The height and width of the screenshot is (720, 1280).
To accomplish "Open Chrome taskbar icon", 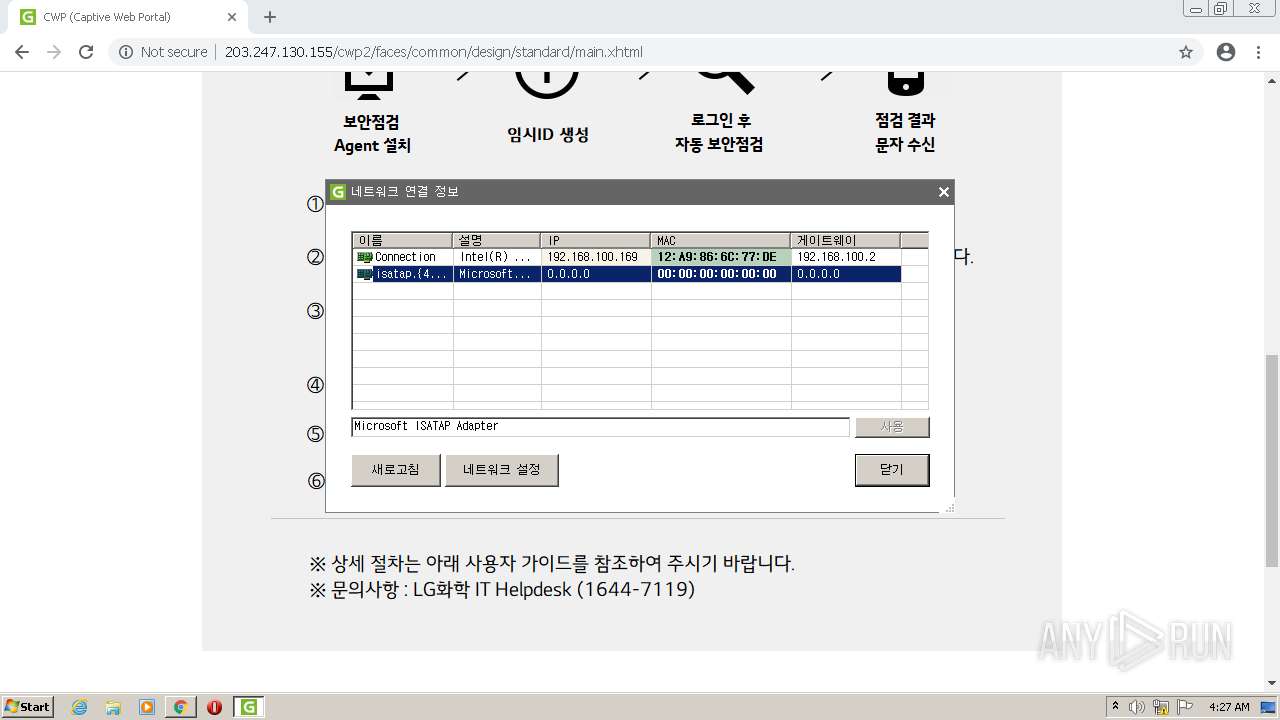I will coord(180,707).
